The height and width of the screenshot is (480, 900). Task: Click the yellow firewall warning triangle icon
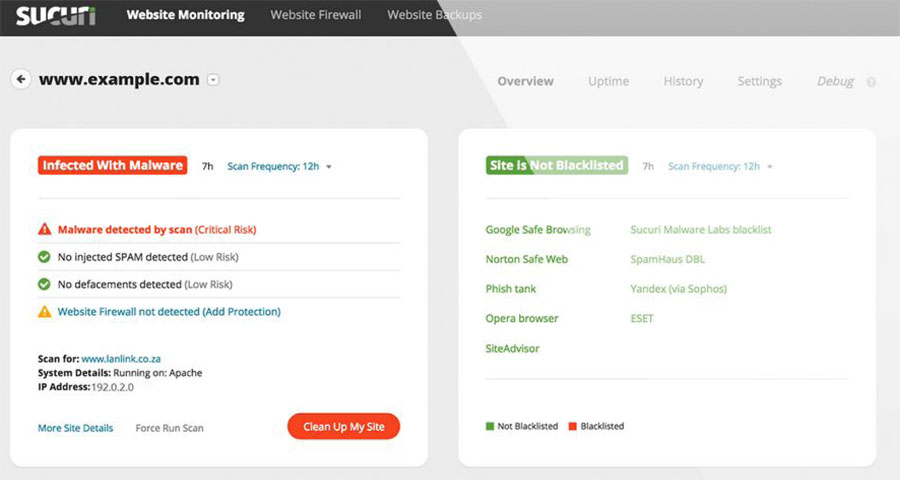tap(44, 312)
